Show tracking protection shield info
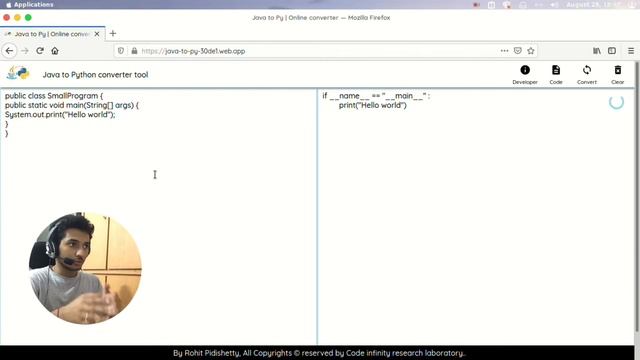Viewport: 640px width, 360px height. point(121,51)
